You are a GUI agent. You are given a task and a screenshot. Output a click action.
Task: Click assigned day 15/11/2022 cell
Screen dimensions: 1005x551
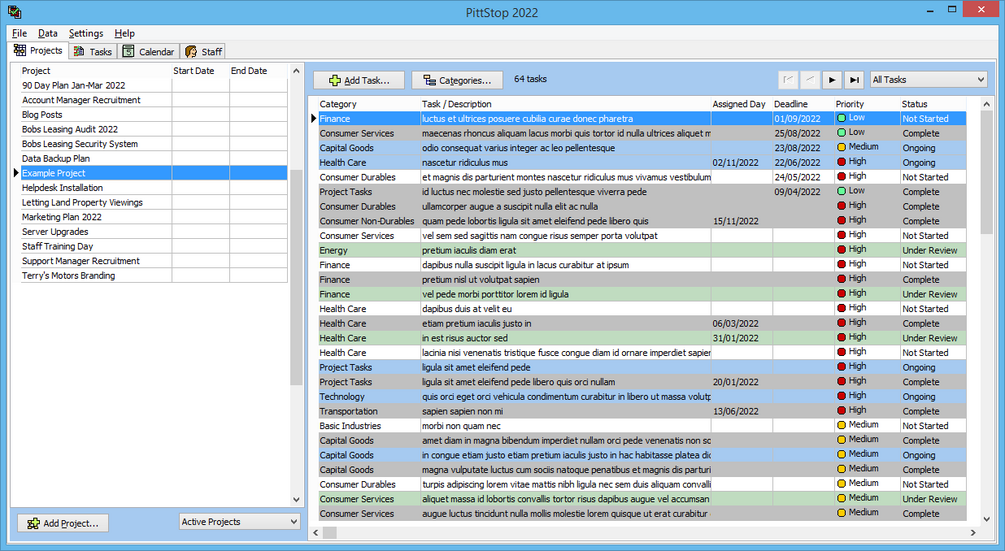pyautogui.click(x=741, y=221)
